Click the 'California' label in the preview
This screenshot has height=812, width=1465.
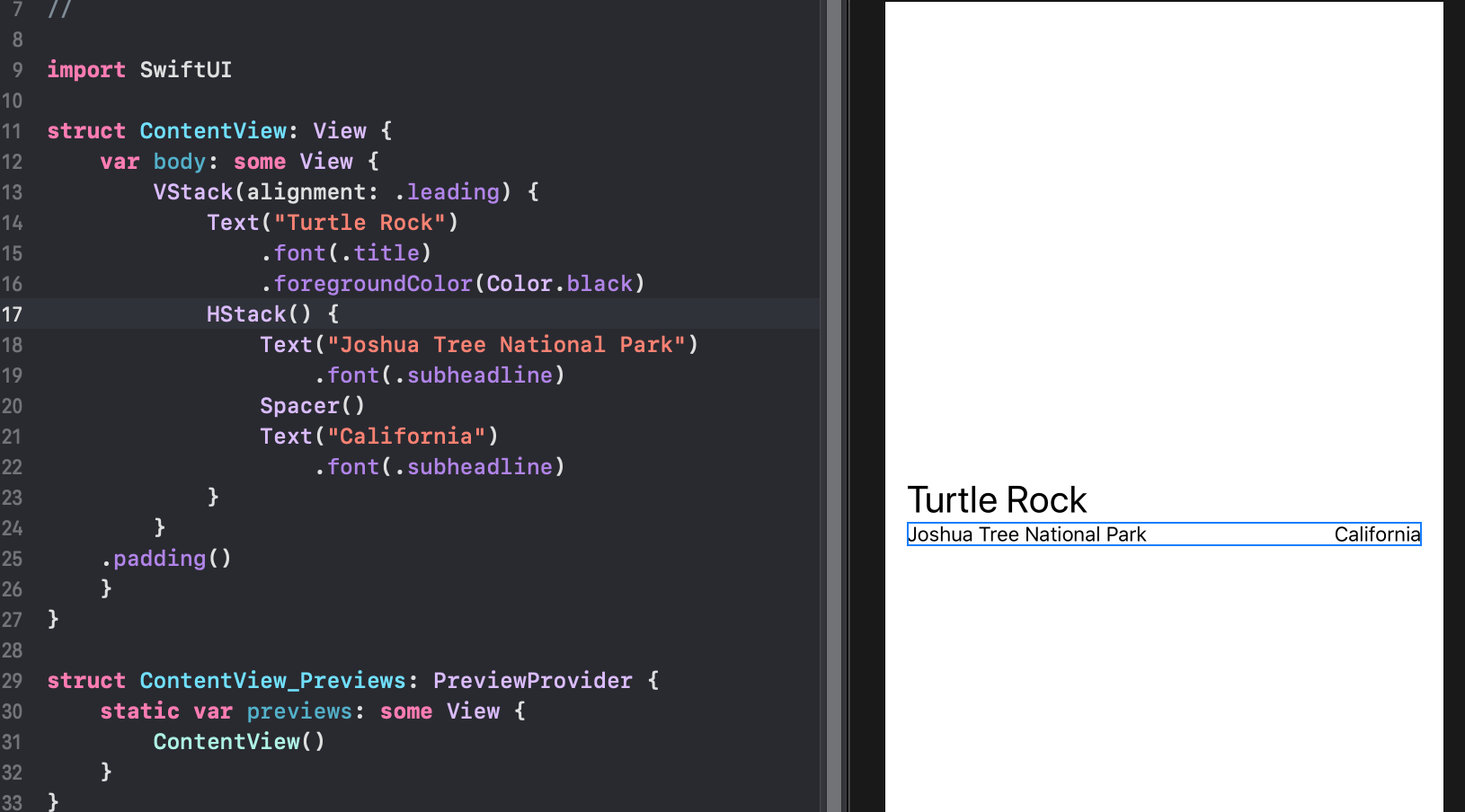pyautogui.click(x=1377, y=534)
